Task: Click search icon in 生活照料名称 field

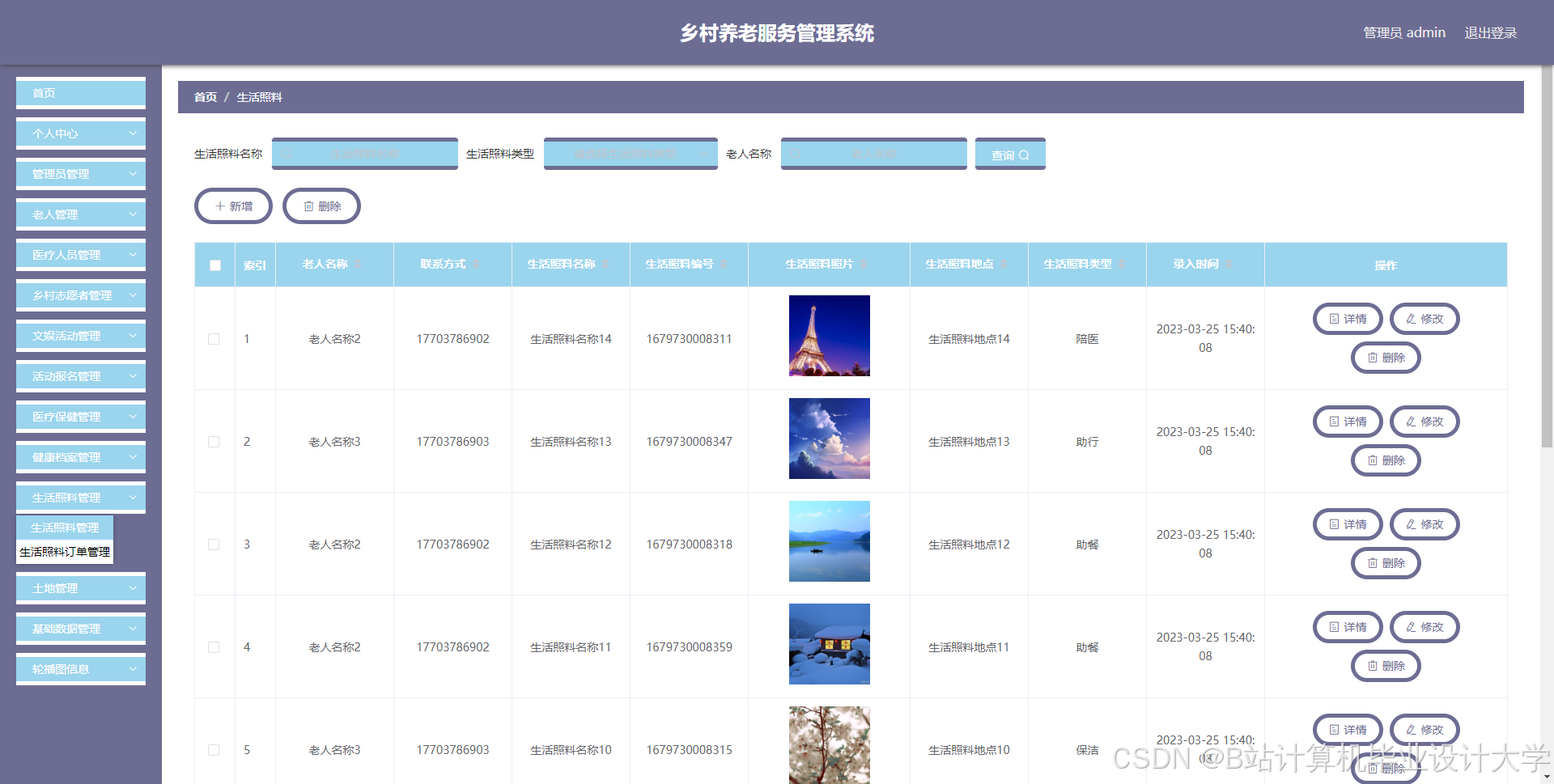Action: pyautogui.click(x=287, y=154)
